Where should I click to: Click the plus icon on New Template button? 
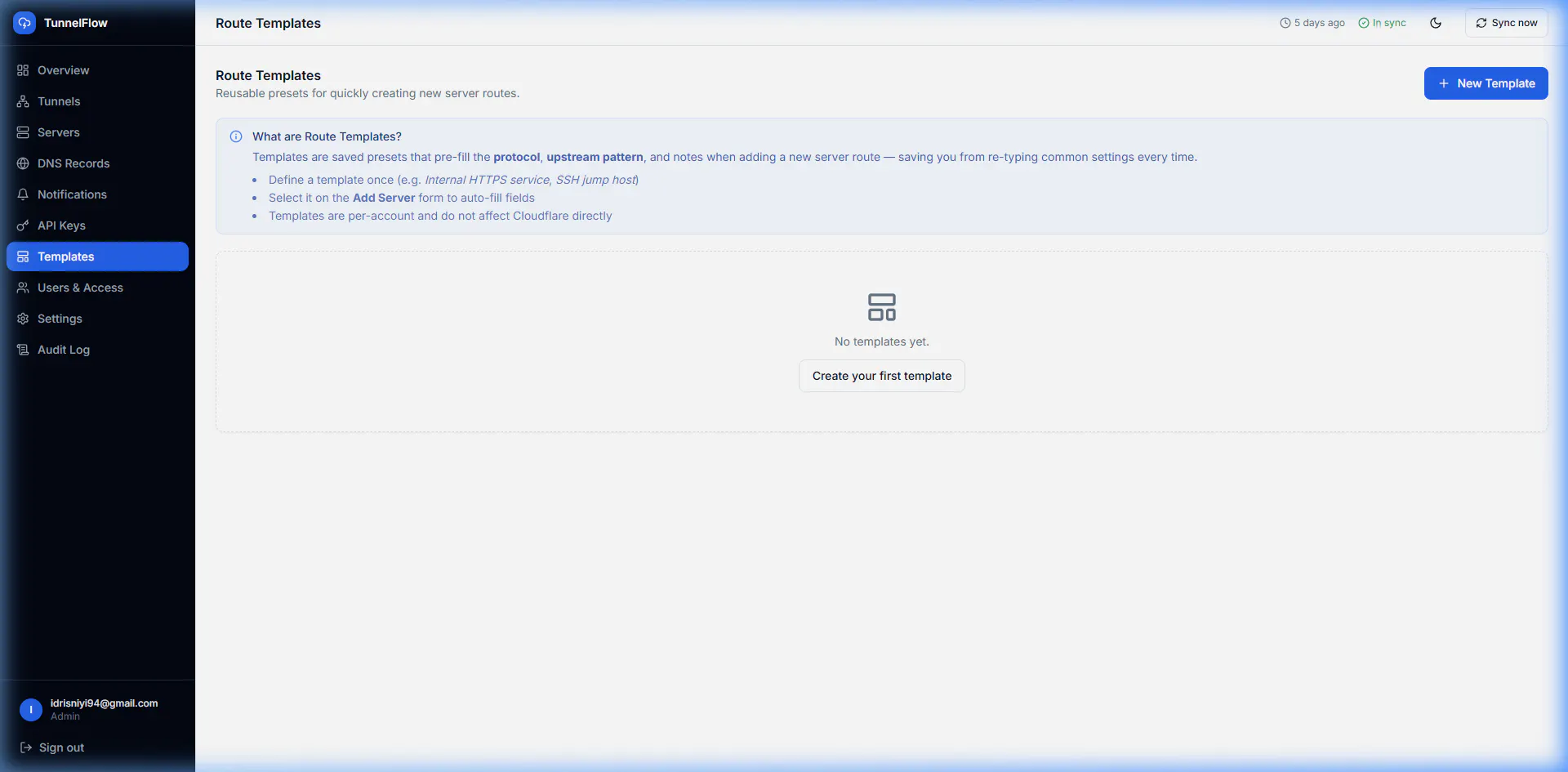coord(1444,83)
